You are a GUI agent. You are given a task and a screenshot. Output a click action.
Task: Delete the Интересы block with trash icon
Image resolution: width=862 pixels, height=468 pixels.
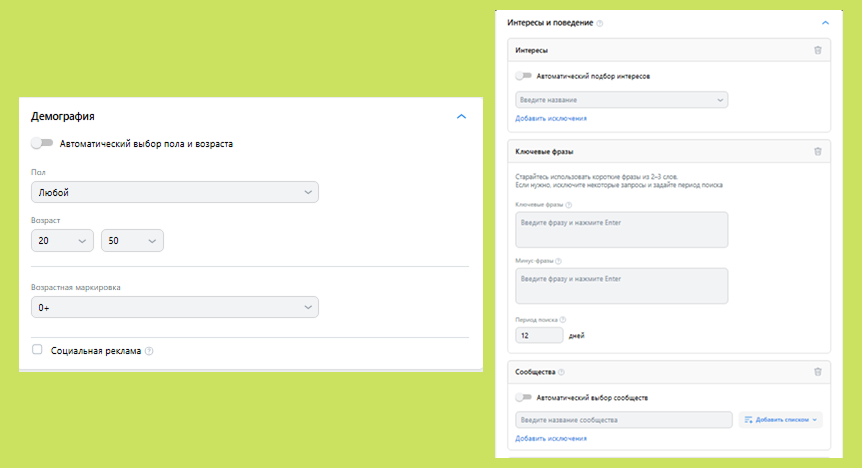click(817, 50)
